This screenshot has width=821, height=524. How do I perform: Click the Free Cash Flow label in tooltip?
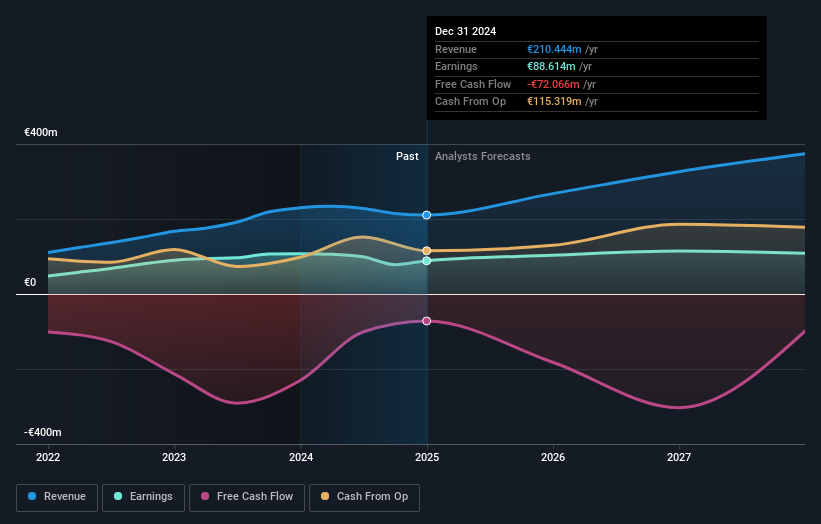click(x=473, y=84)
